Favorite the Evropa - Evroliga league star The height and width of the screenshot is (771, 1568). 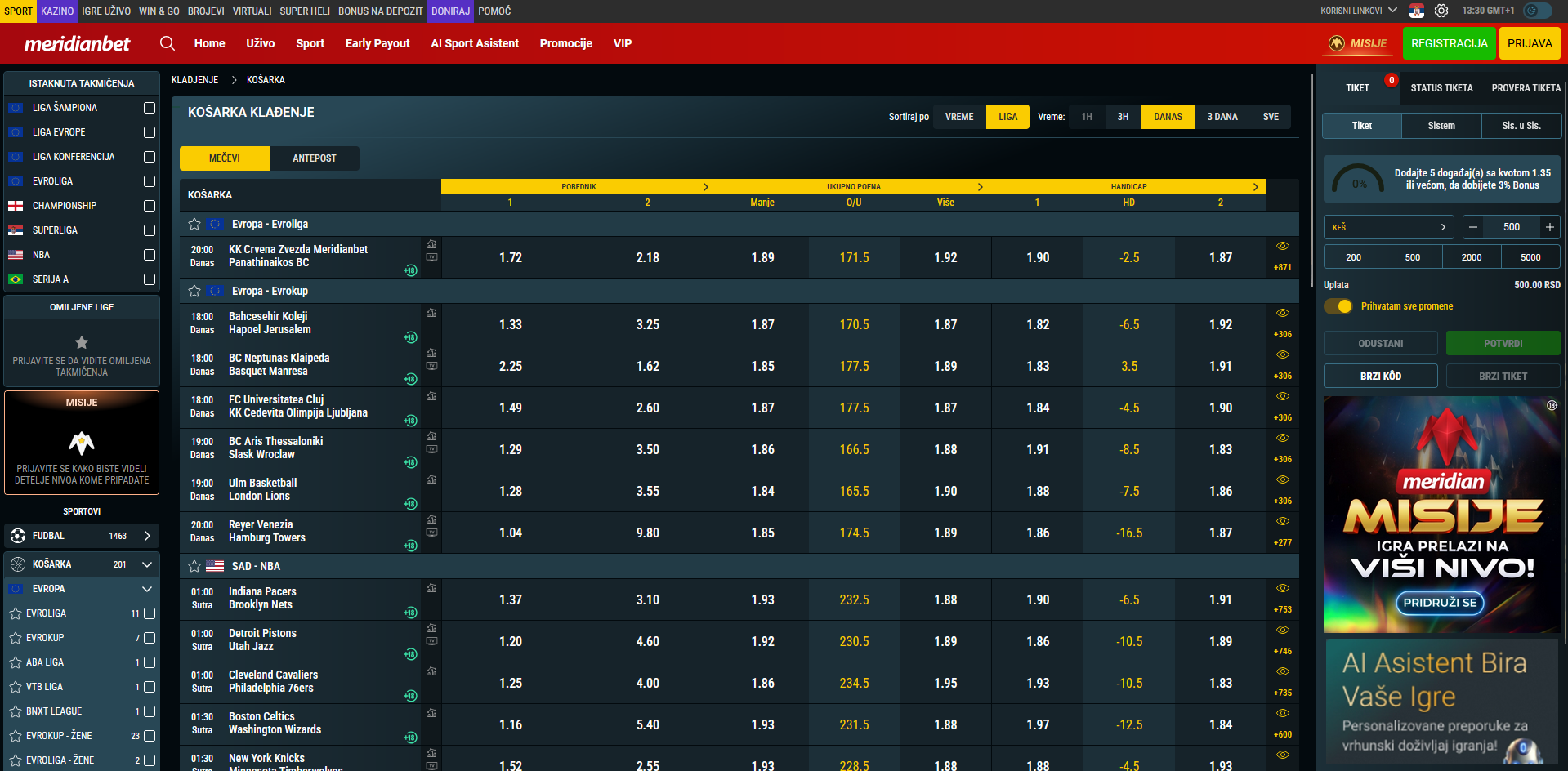[194, 224]
